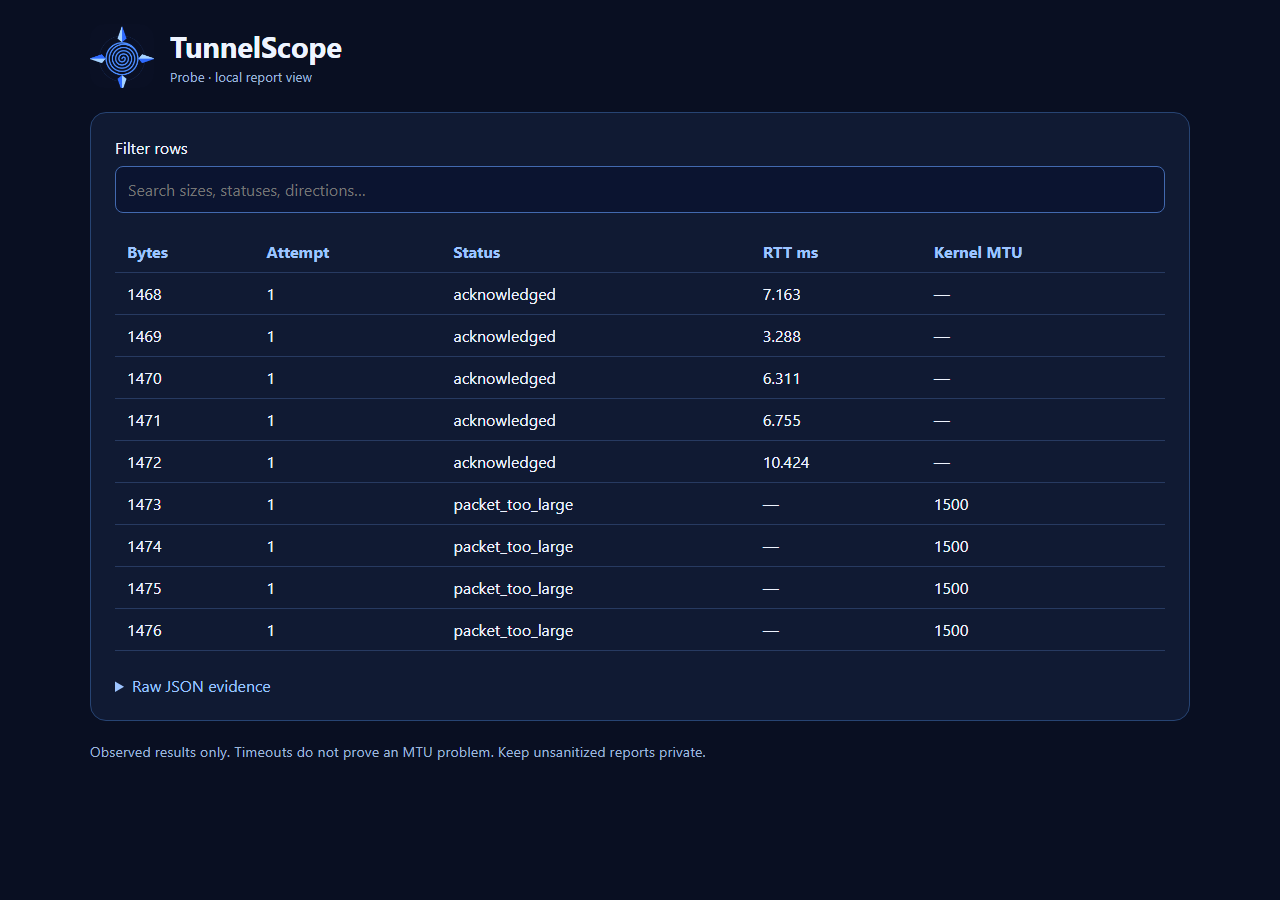The width and height of the screenshot is (1280, 900).
Task: Click the TunnelScope compass spiral logo
Action: [122, 58]
